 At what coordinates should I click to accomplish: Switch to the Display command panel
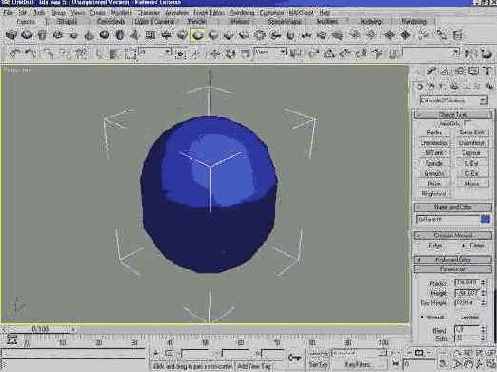click(x=474, y=71)
